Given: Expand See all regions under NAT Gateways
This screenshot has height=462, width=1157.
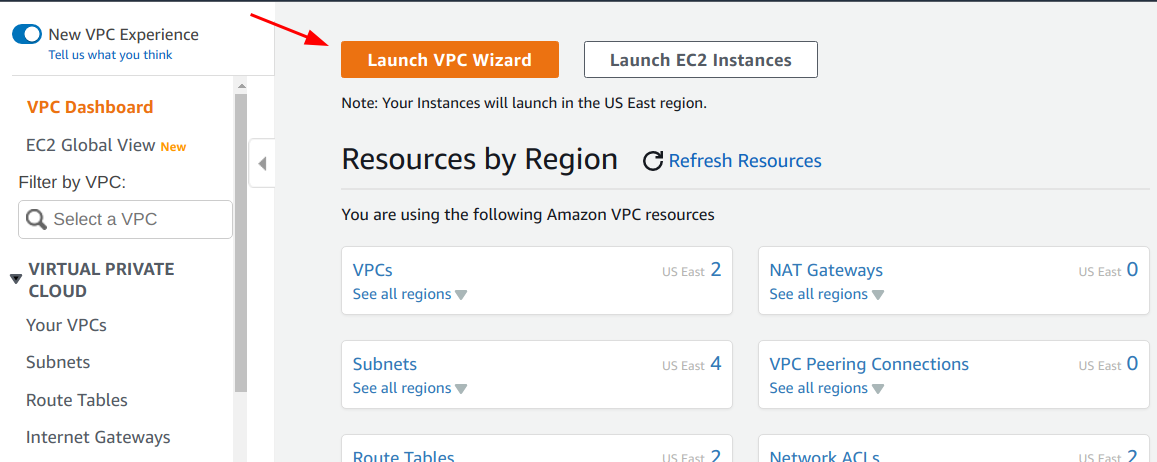Looking at the screenshot, I should pos(826,294).
